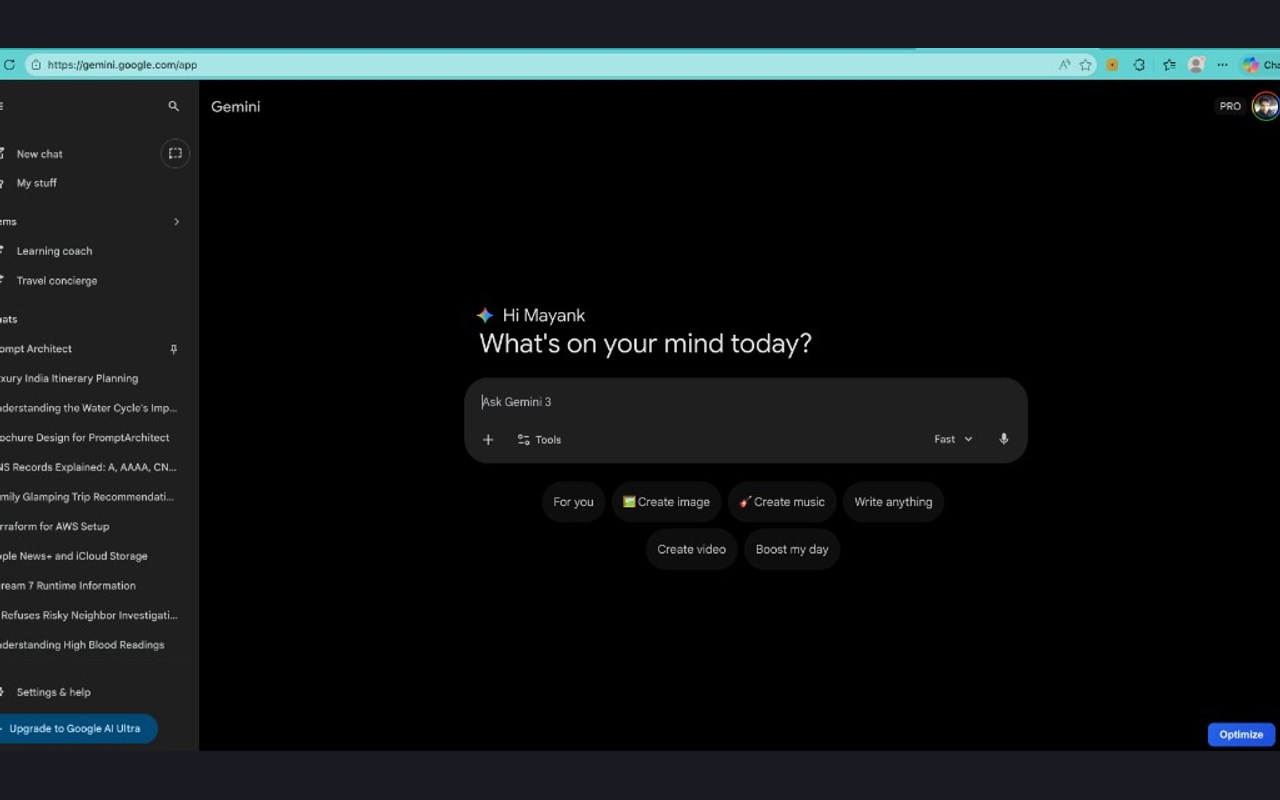The height and width of the screenshot is (800, 1280).
Task: Open the Terraform for AWS Setup chat
Action: coord(55,527)
